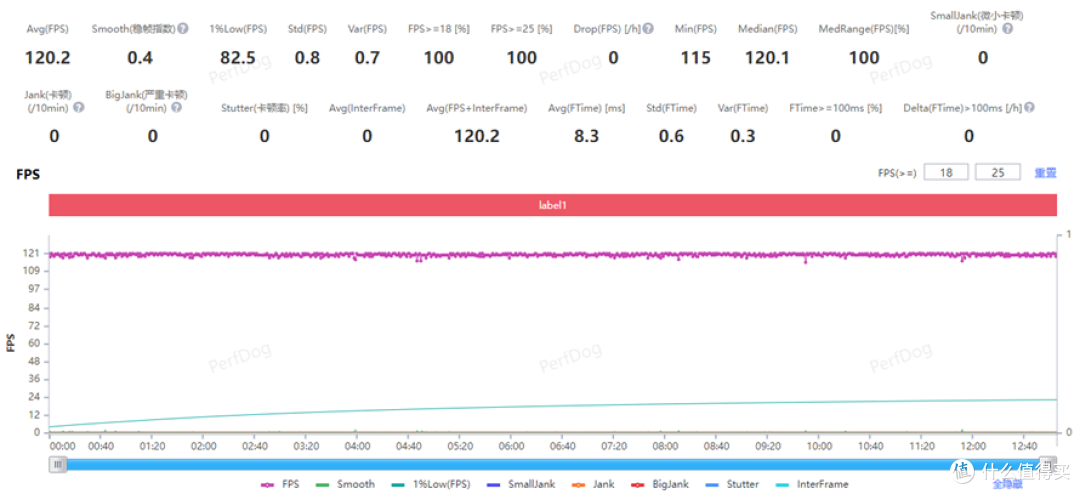This screenshot has height=494, width=1080.
Task: Toggle Jank series legend item
Action: 594,484
